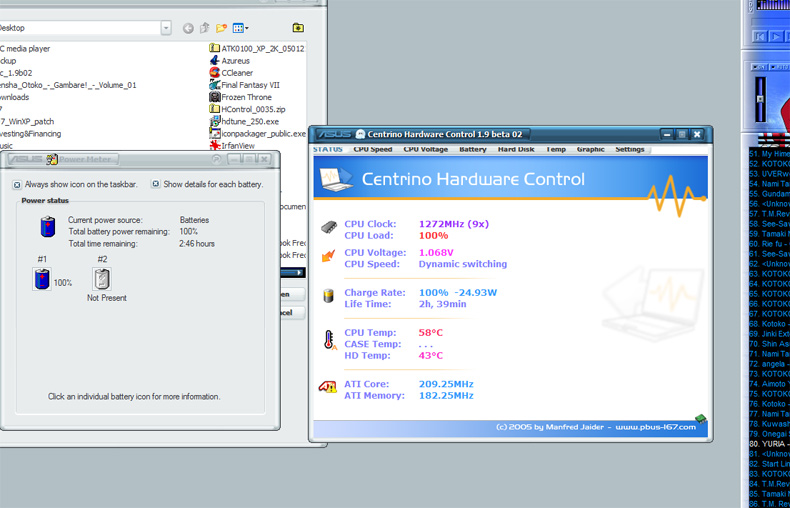Select playlist track 69 Jinki Extend

[x=769, y=334]
